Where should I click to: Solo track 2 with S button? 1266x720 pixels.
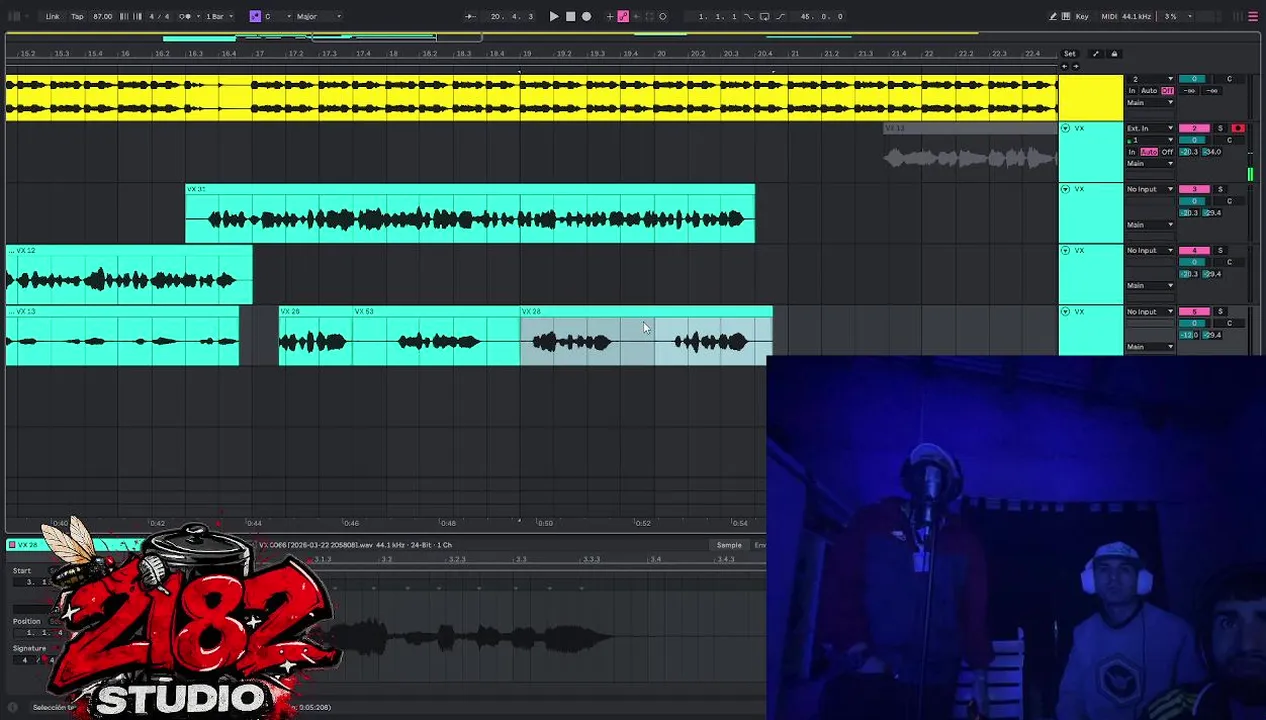pos(1220,128)
